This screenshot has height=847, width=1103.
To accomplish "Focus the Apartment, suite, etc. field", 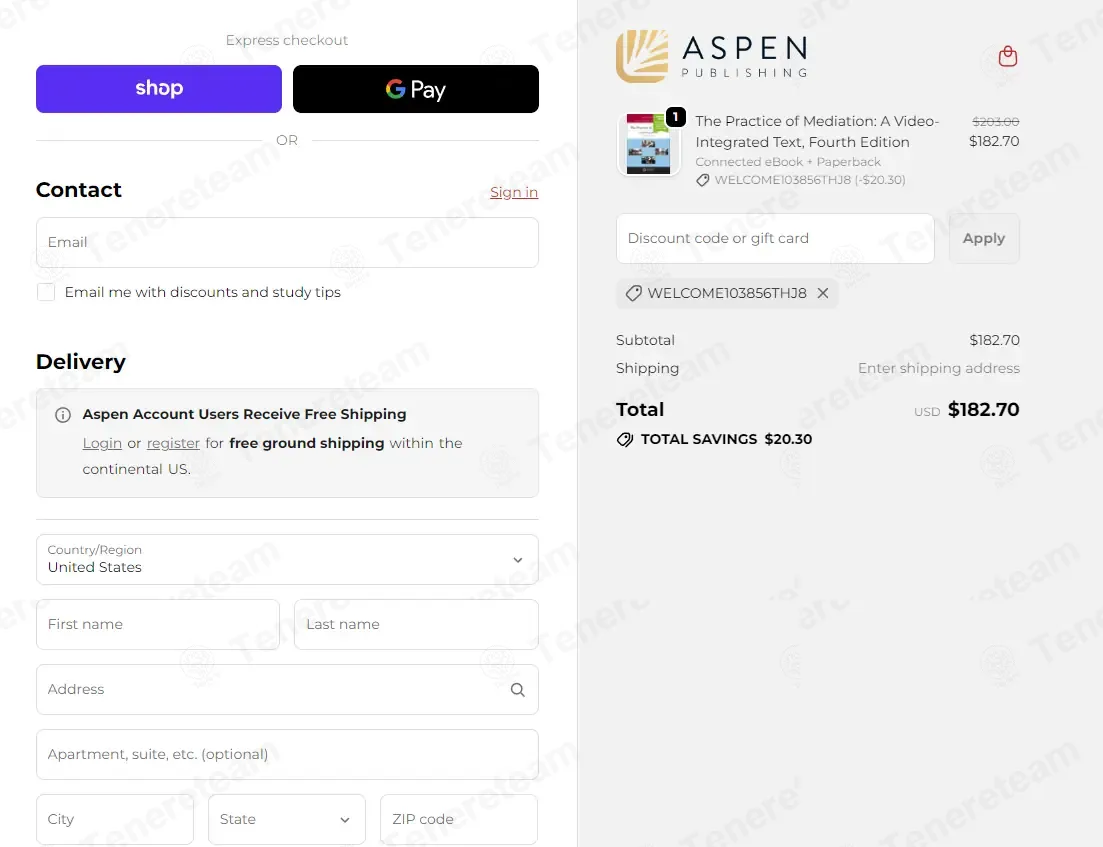I will [287, 754].
